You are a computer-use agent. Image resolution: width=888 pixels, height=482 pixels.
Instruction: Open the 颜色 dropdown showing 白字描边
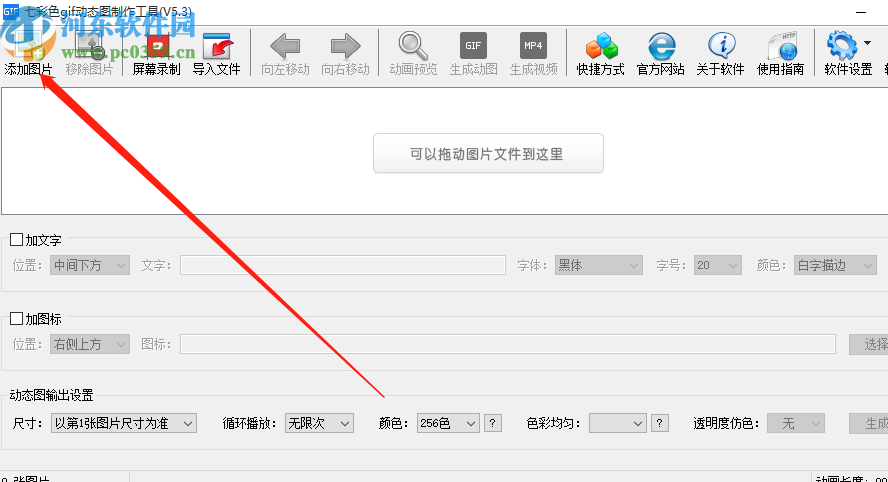[x=835, y=265]
